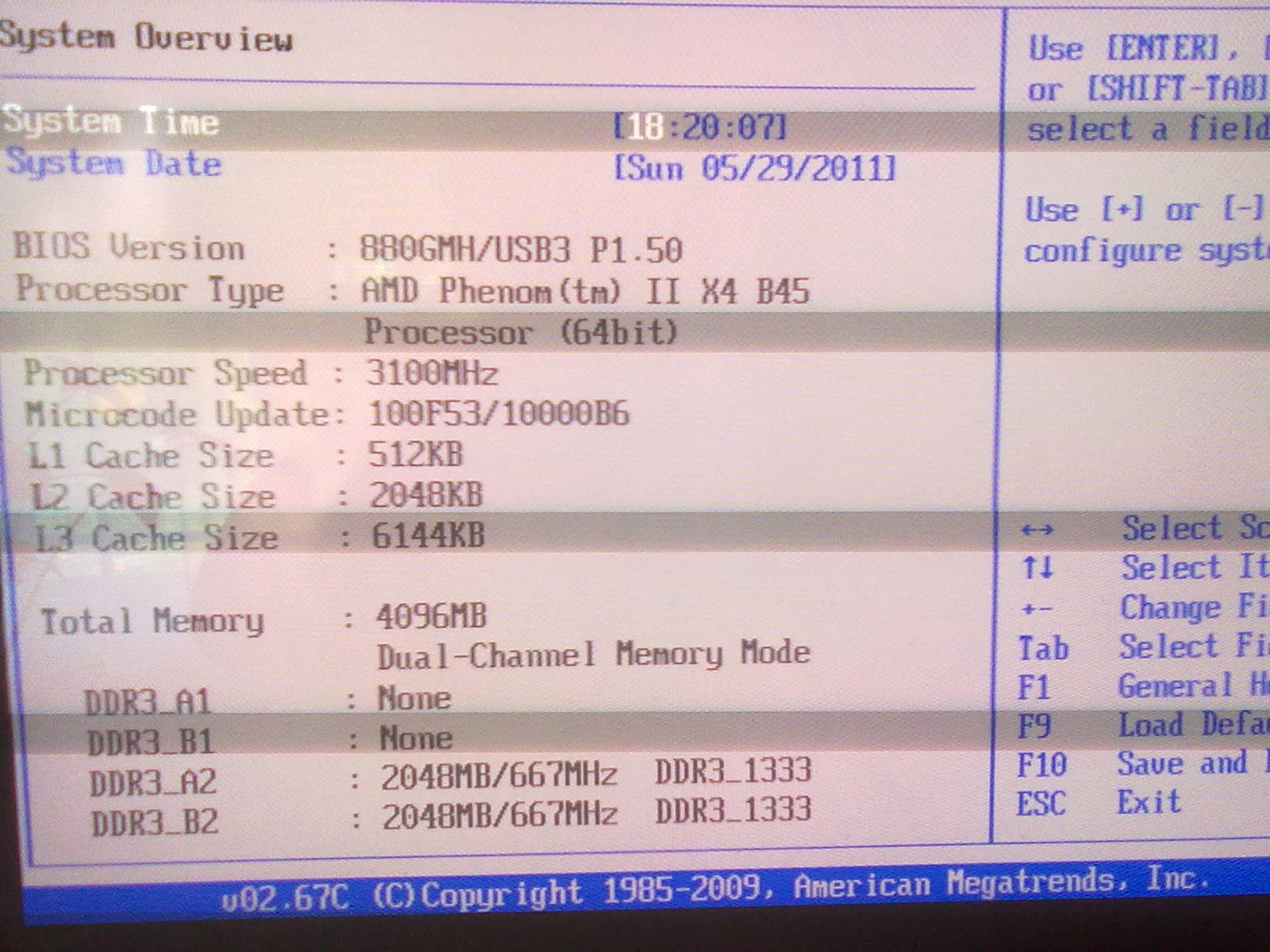Click the up-down arrows Select Item icon
Image resolution: width=1270 pixels, height=952 pixels.
click(1037, 568)
